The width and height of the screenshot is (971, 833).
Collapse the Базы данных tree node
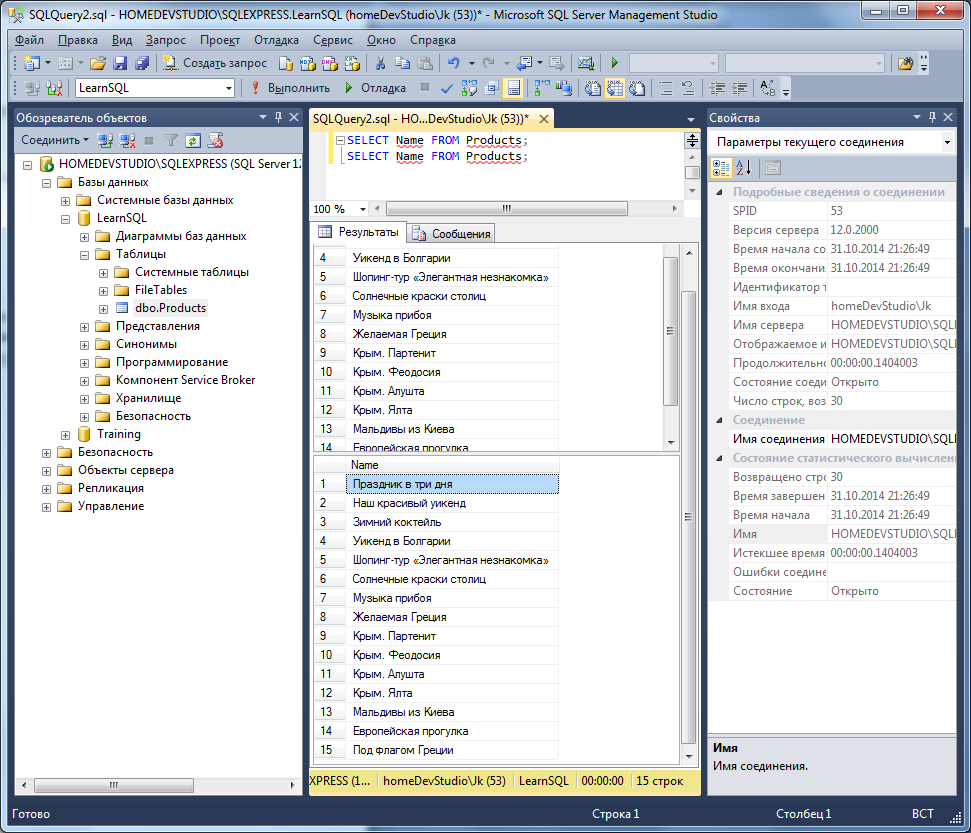pyautogui.click(x=46, y=183)
